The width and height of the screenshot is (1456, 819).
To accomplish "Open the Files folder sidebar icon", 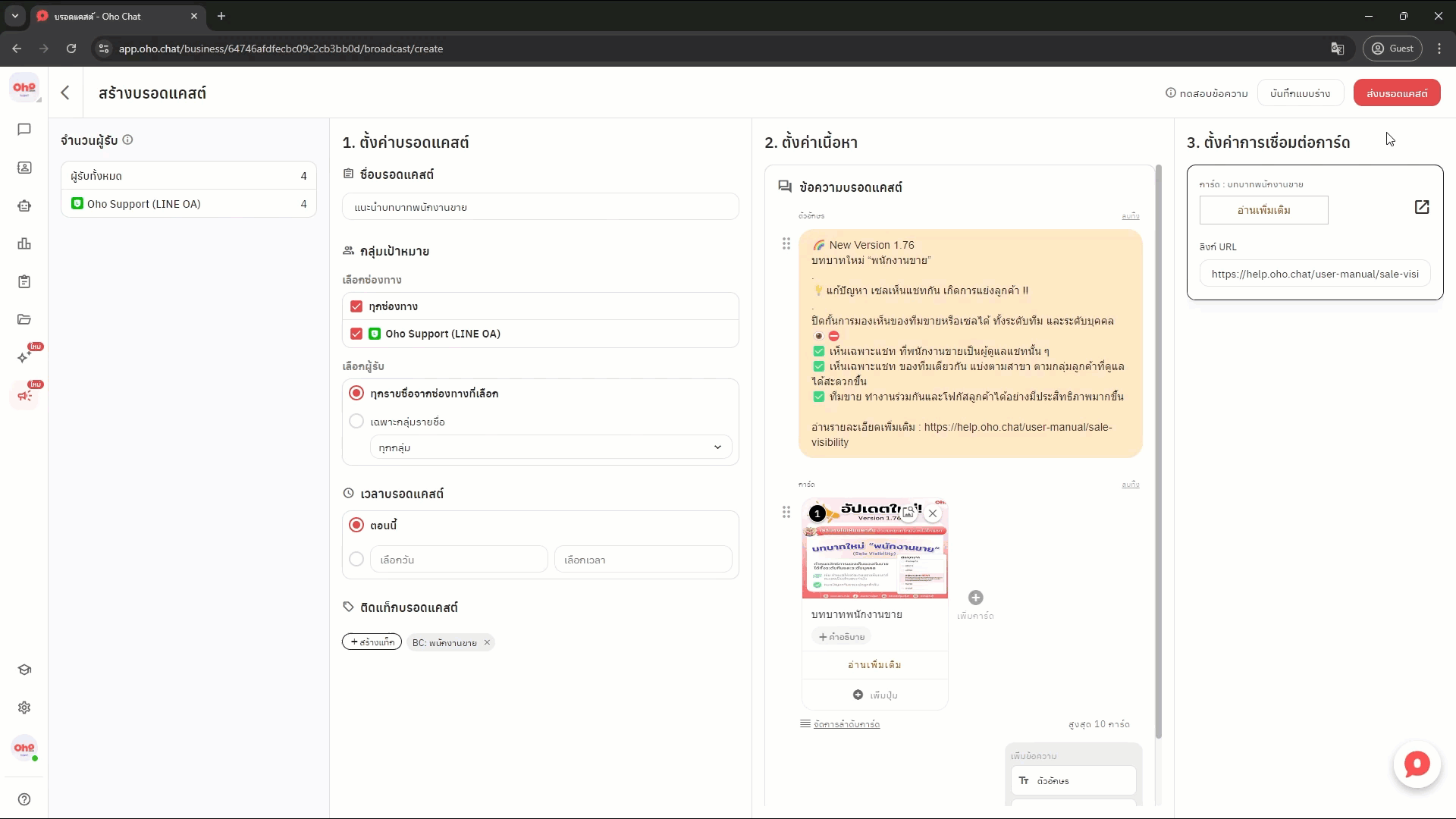I will (x=24, y=319).
